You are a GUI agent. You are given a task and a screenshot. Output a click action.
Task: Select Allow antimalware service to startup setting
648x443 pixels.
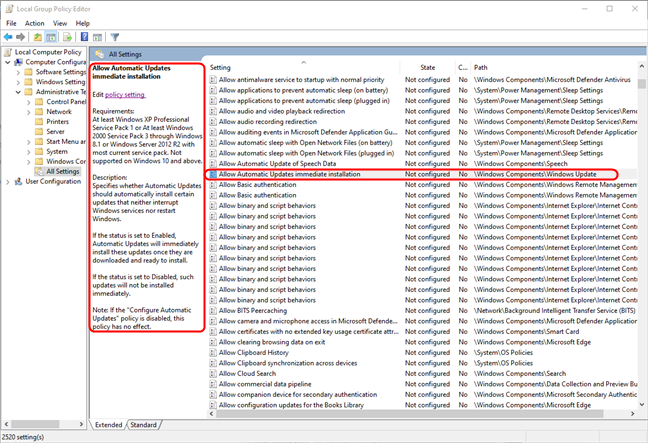(301, 80)
